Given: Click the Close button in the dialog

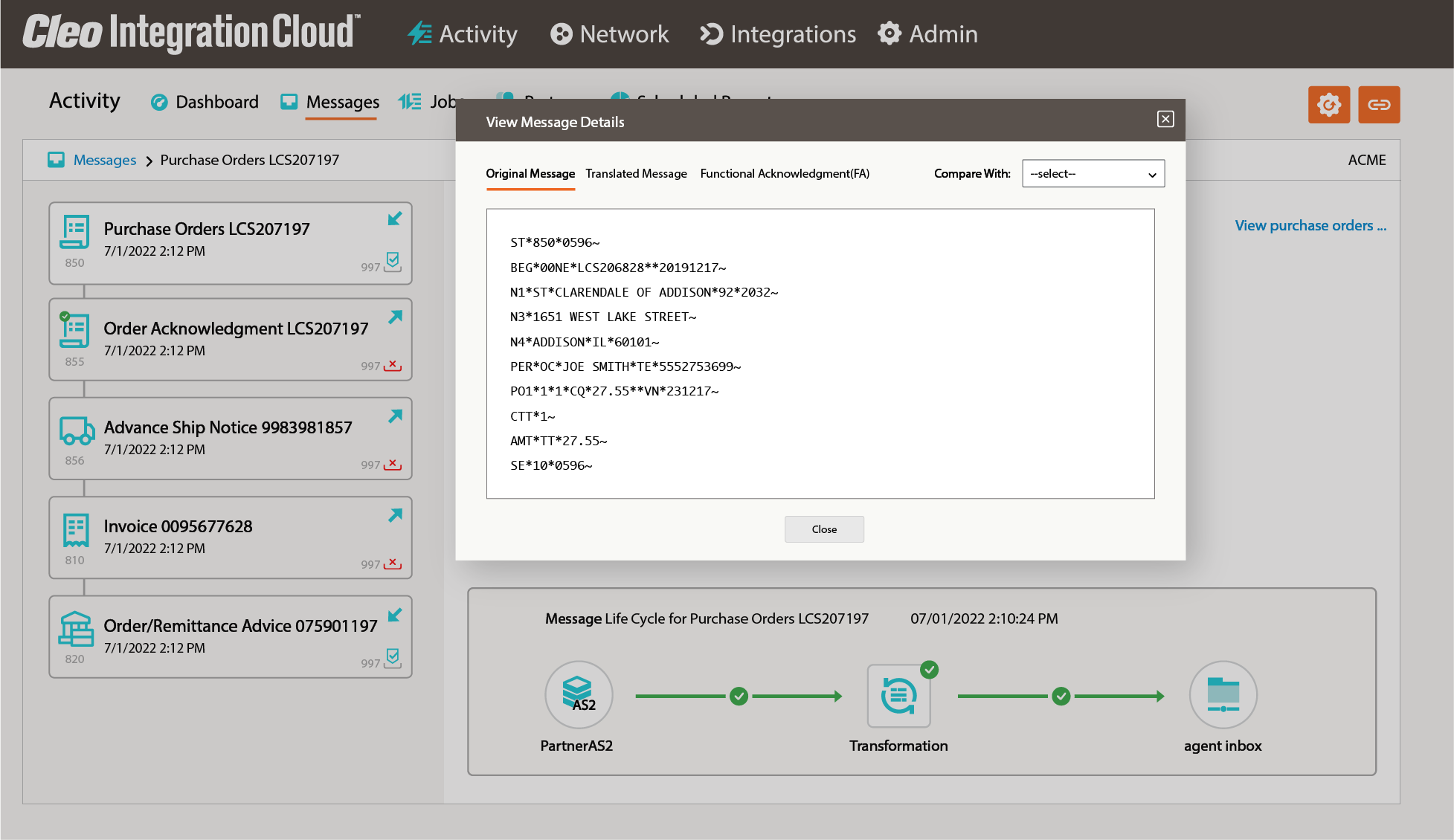Looking at the screenshot, I should 824,529.
